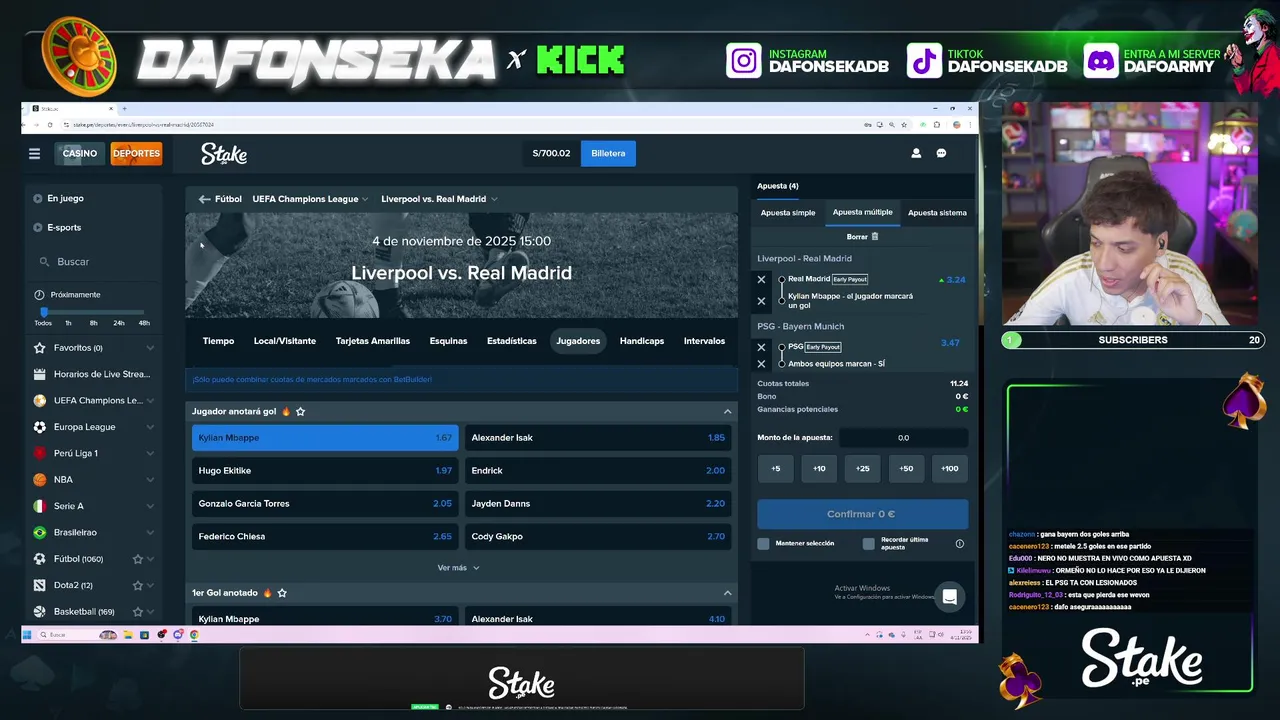The height and width of the screenshot is (720, 1280).
Task: Select the Cody Gakpo 2.70 odds
Action: tap(598, 537)
